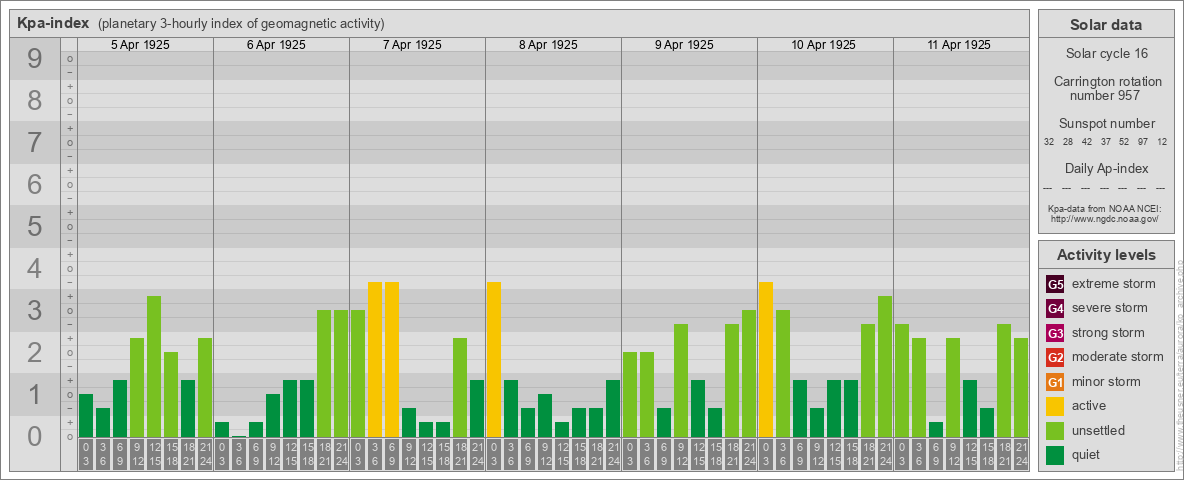Click the yellow active legend swatch
This screenshot has height=480, width=1184.
[x=1055, y=406]
